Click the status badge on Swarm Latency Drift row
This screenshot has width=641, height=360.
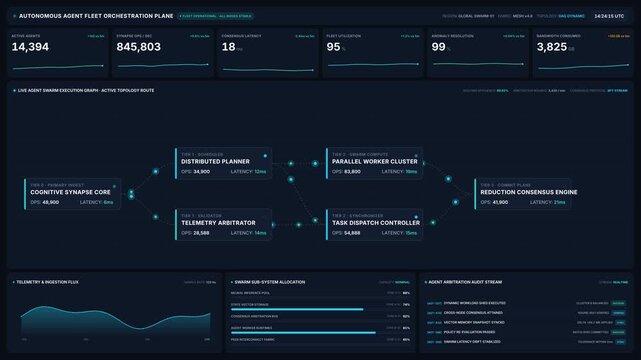pos(621,342)
